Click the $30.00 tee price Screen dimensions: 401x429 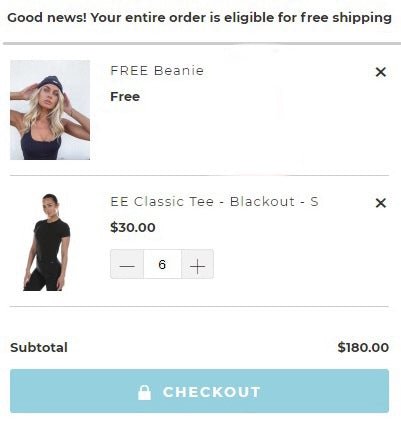tap(133, 228)
